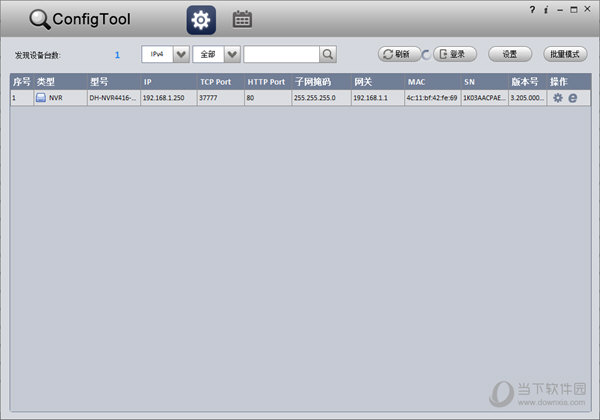Image resolution: width=600 pixels, height=420 pixels.
Task: Click the 192.168.1.1 gateway cell
Action: coord(378,98)
